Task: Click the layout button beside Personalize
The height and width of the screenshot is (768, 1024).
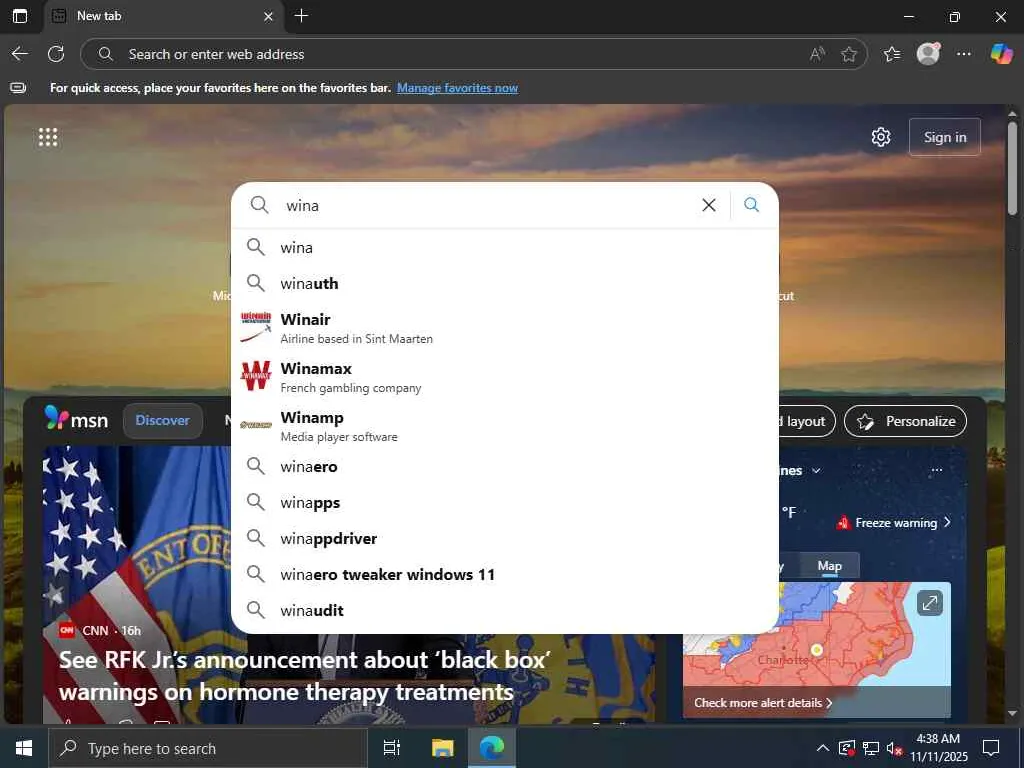Action: (x=806, y=421)
